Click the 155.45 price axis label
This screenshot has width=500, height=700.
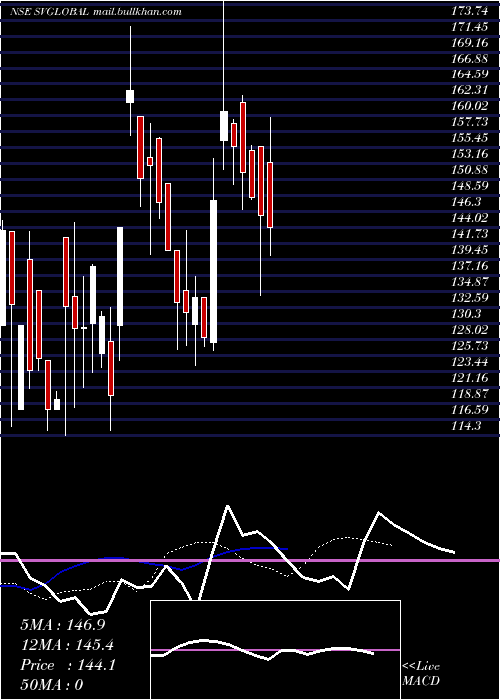point(470,138)
